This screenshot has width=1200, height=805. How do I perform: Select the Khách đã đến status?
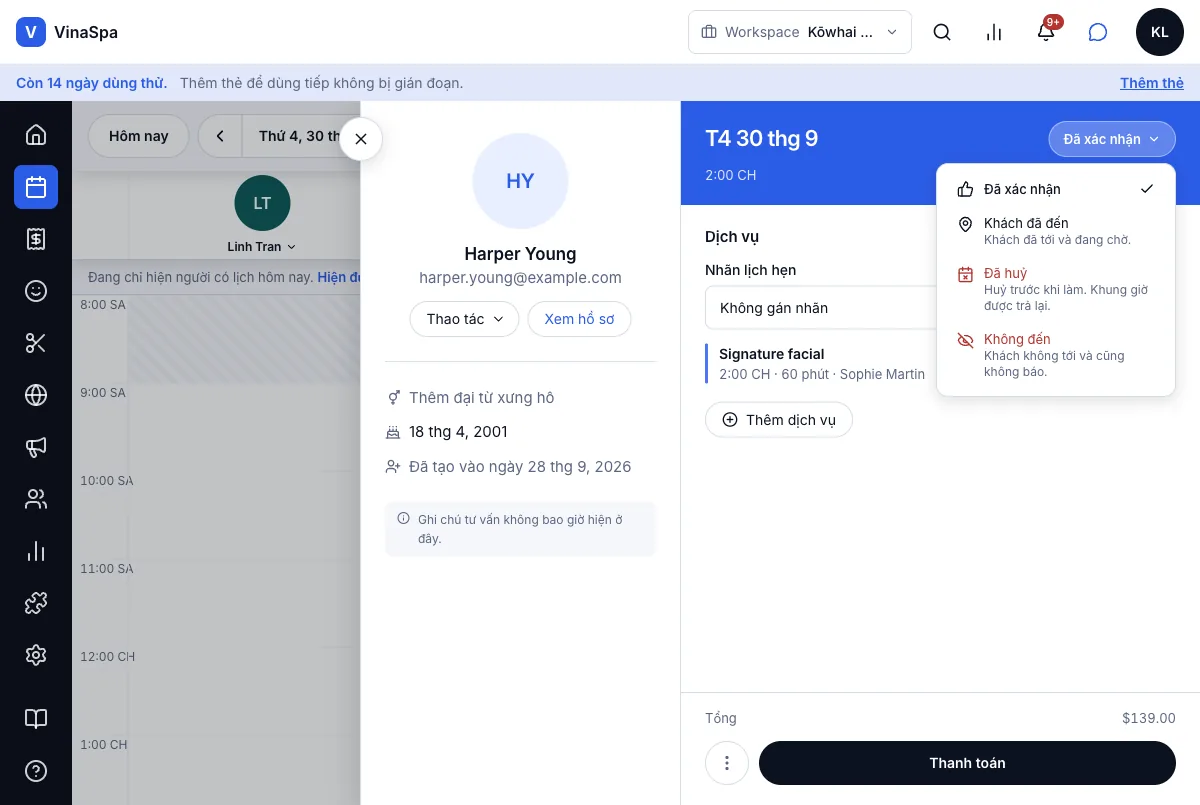tap(1056, 231)
